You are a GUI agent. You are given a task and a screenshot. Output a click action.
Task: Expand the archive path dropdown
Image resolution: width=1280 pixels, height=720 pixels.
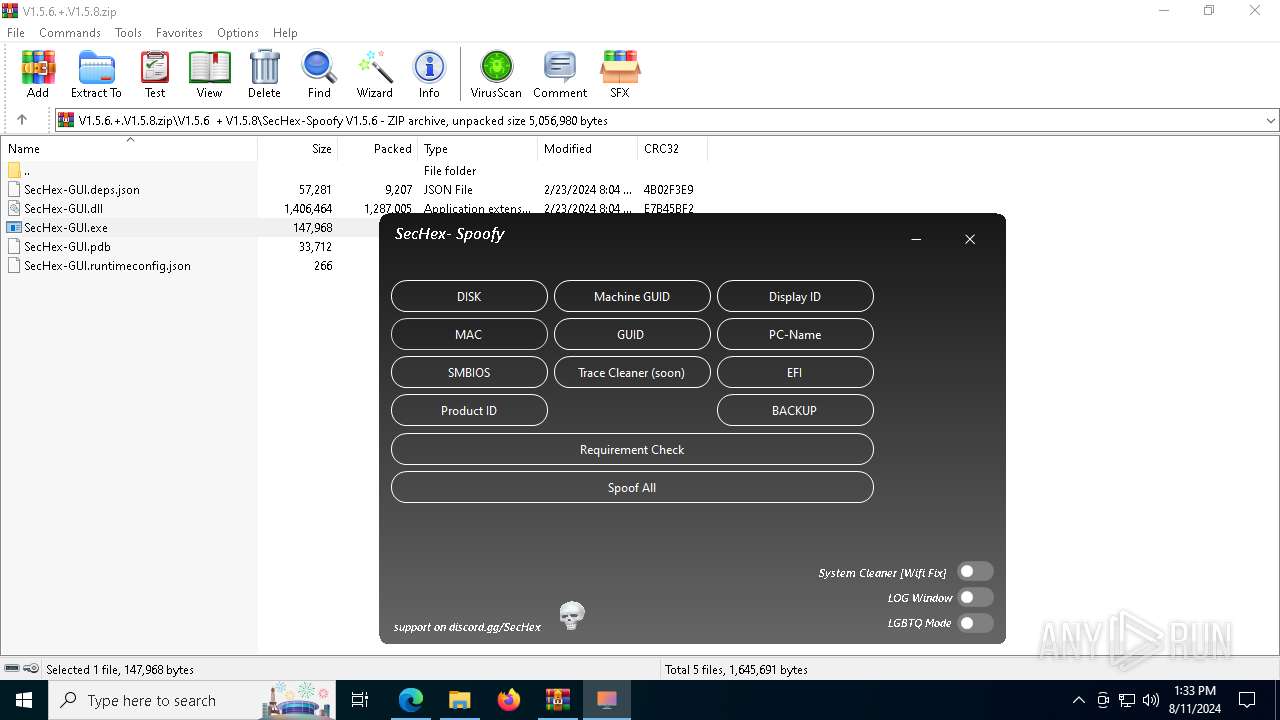pos(1270,120)
